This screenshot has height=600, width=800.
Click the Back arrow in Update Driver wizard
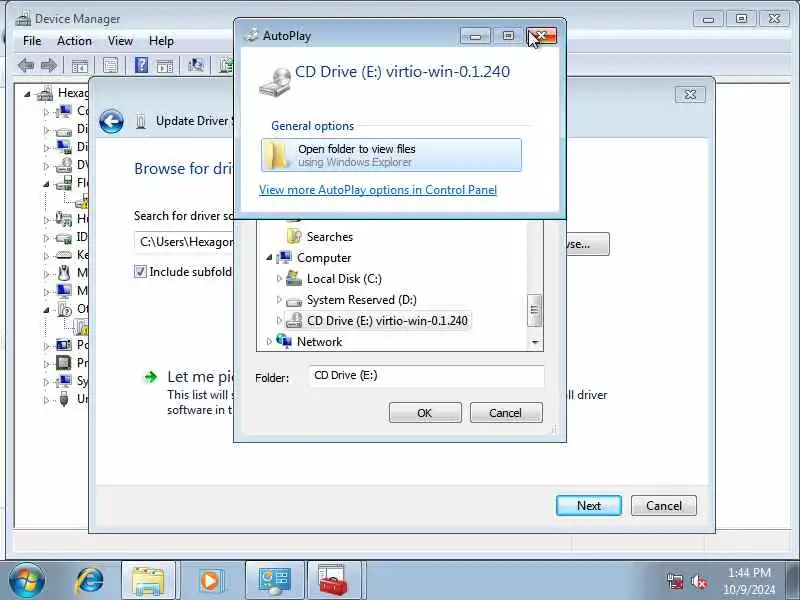pyautogui.click(x=111, y=121)
